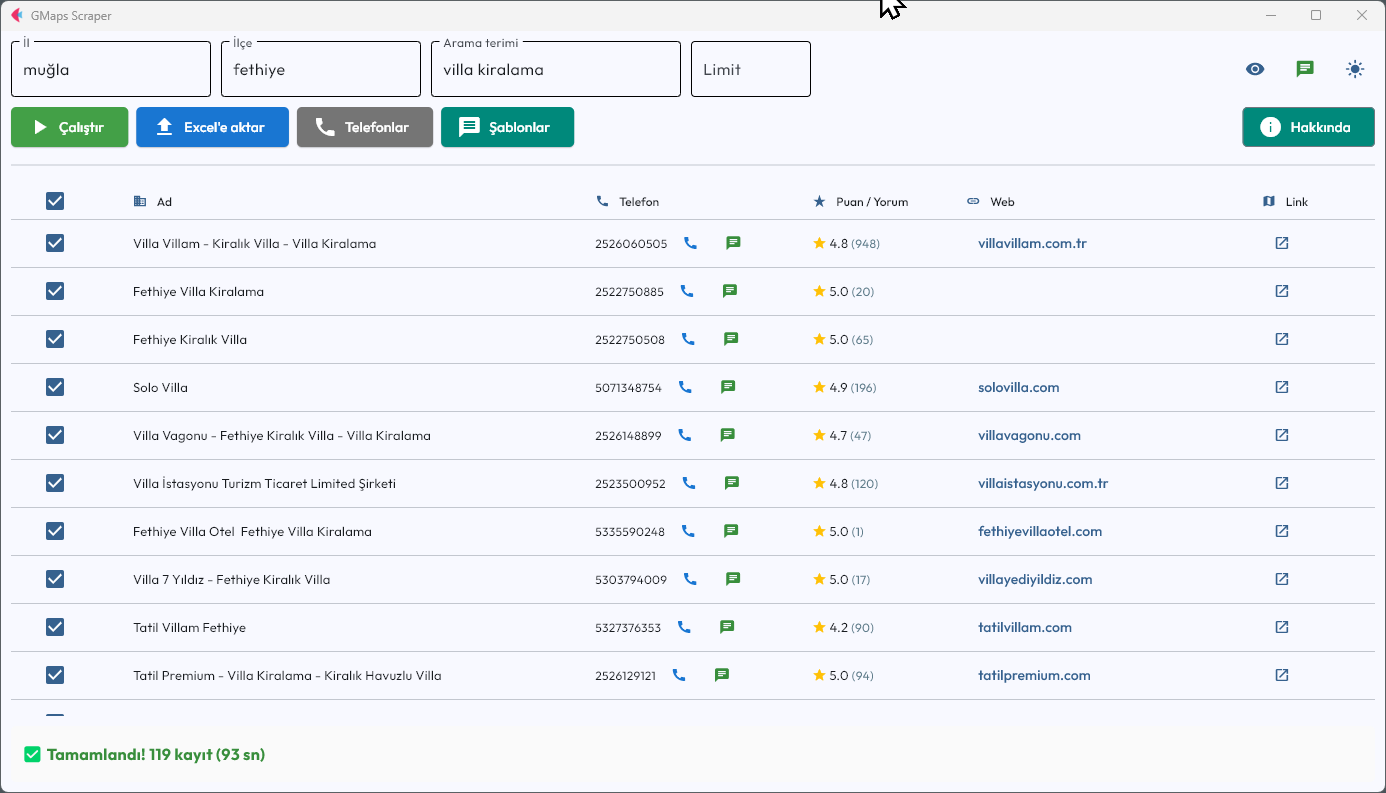Screen dimensions: 1386x793
Task: Uncheck the select-all checkbox in the header
Action: pos(55,201)
